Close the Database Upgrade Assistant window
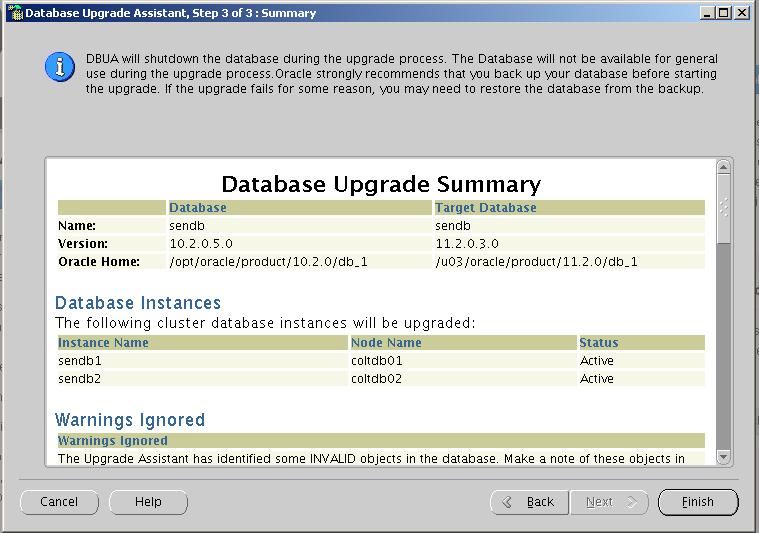Image resolution: width=759 pixels, height=533 pixels. pyautogui.click(x=742, y=13)
